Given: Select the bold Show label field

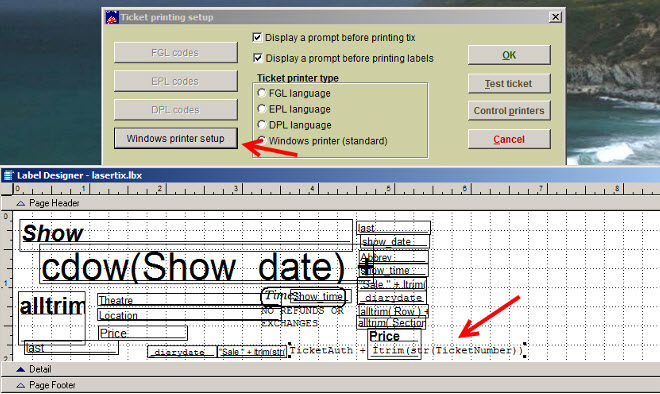Looking at the screenshot, I should 186,235.
